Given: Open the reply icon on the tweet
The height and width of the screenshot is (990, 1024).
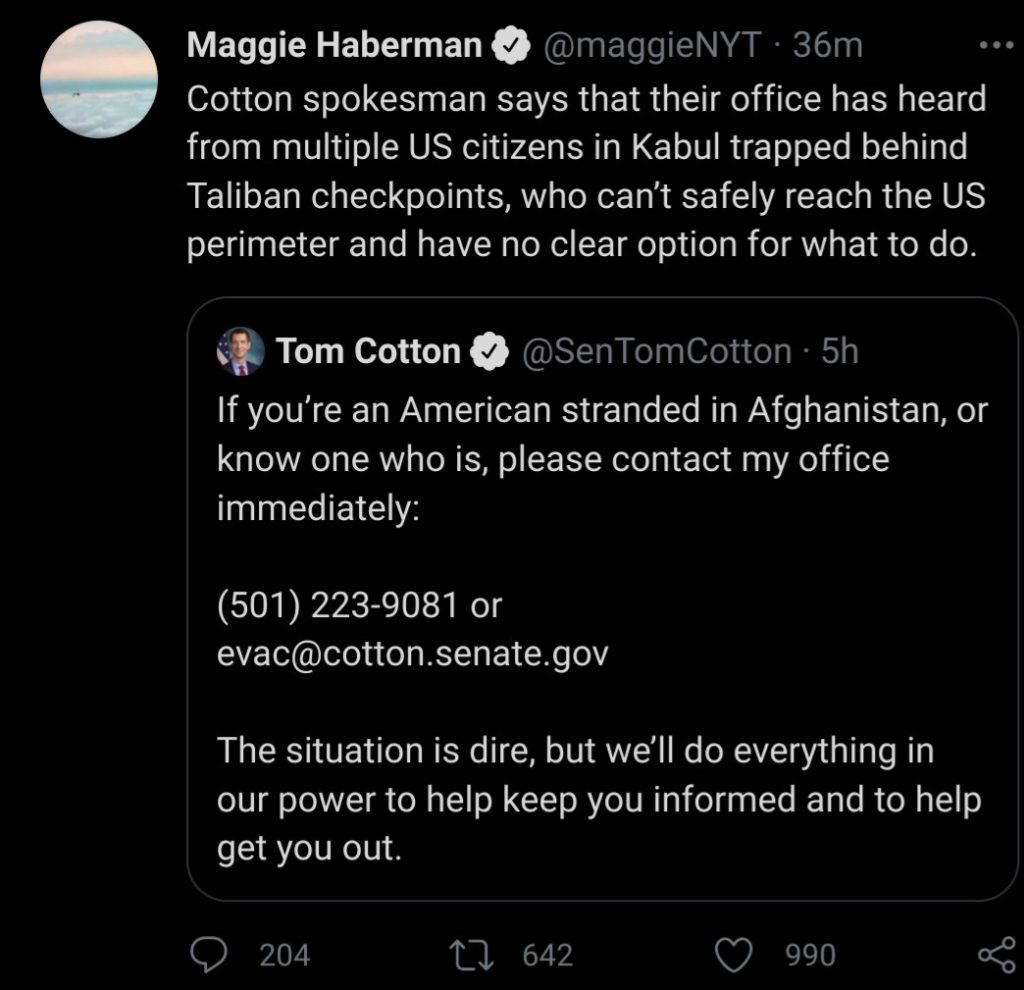Looking at the screenshot, I should (x=208, y=955).
